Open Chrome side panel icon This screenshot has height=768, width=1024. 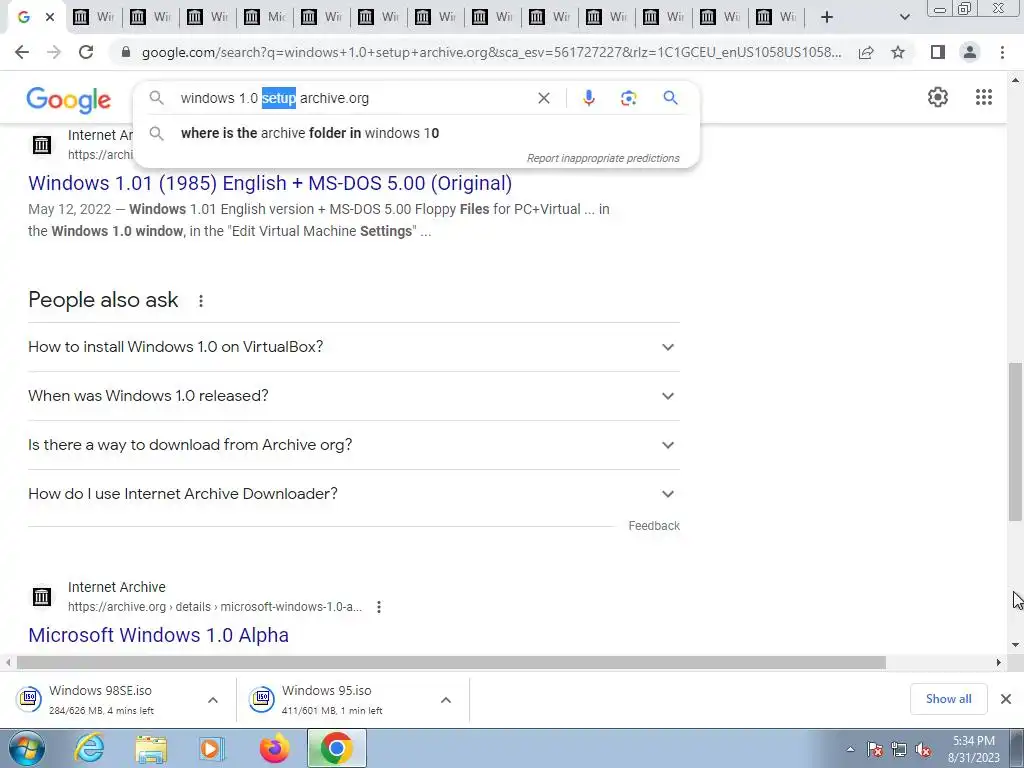tap(938, 52)
